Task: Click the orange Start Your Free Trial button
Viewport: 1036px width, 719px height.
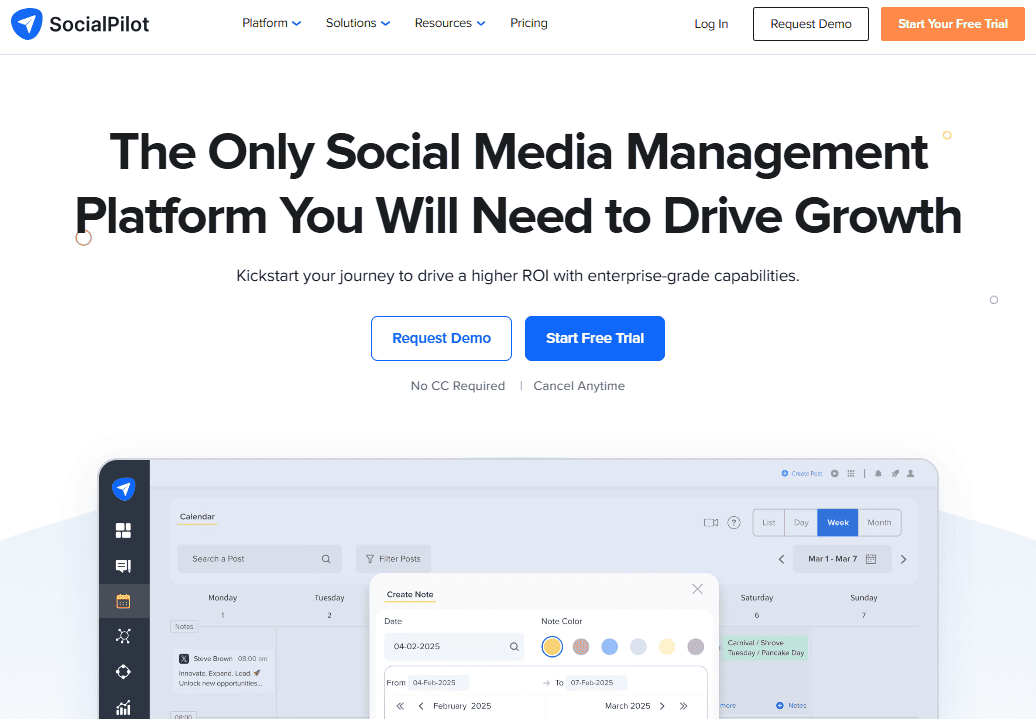Action: point(952,24)
